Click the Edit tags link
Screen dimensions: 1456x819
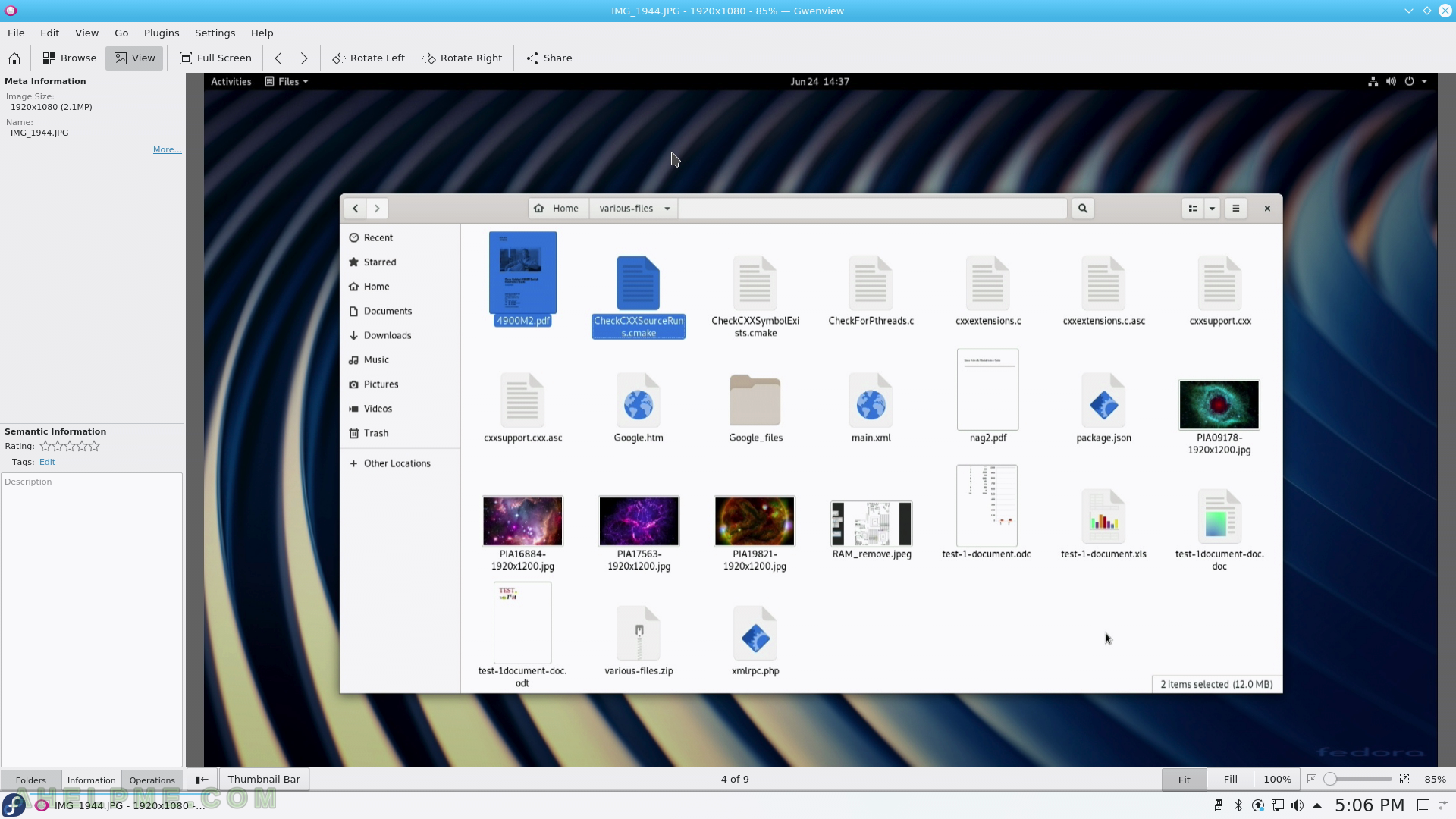point(47,463)
